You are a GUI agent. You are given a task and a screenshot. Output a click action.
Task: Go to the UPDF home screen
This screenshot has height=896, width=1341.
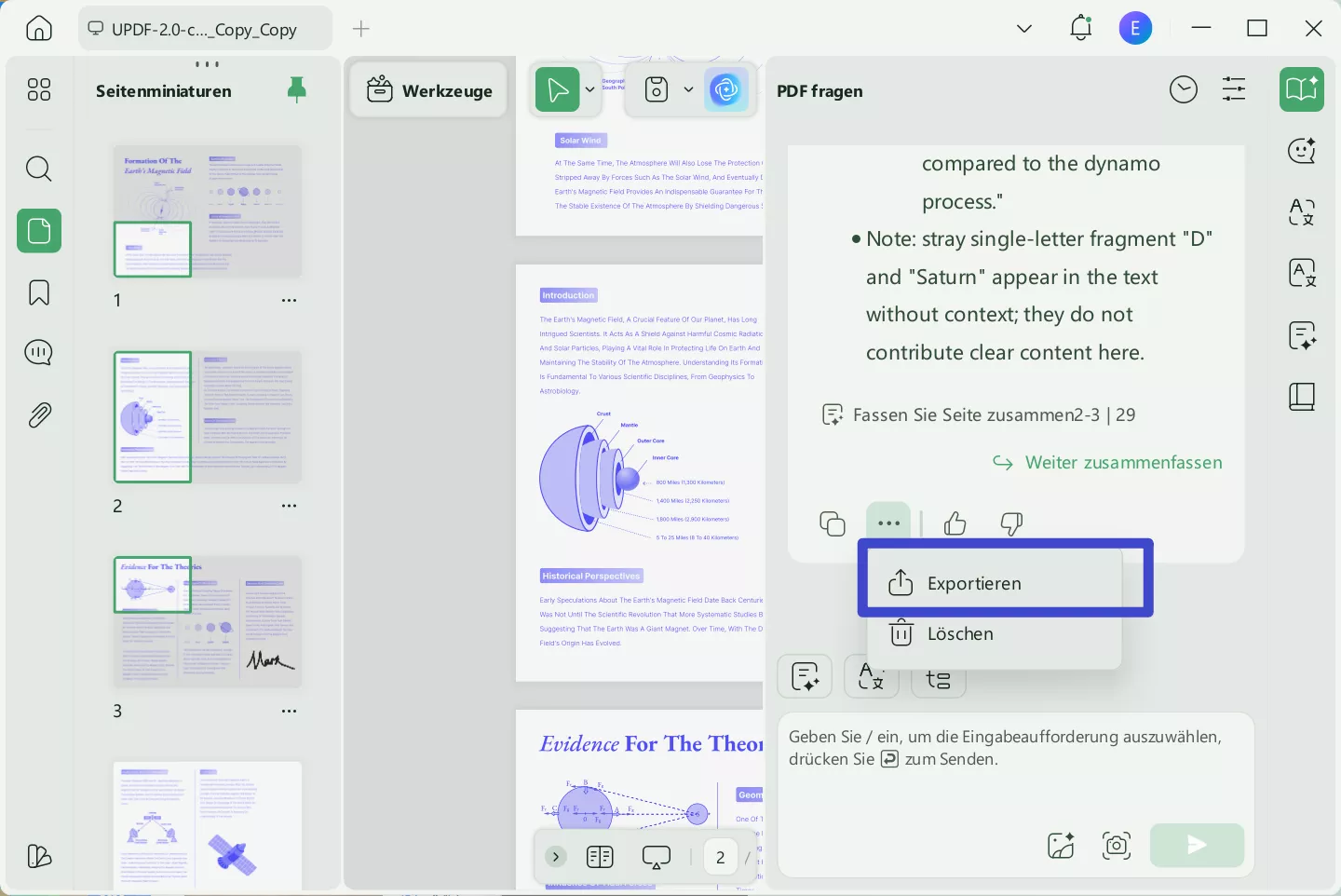click(x=39, y=28)
